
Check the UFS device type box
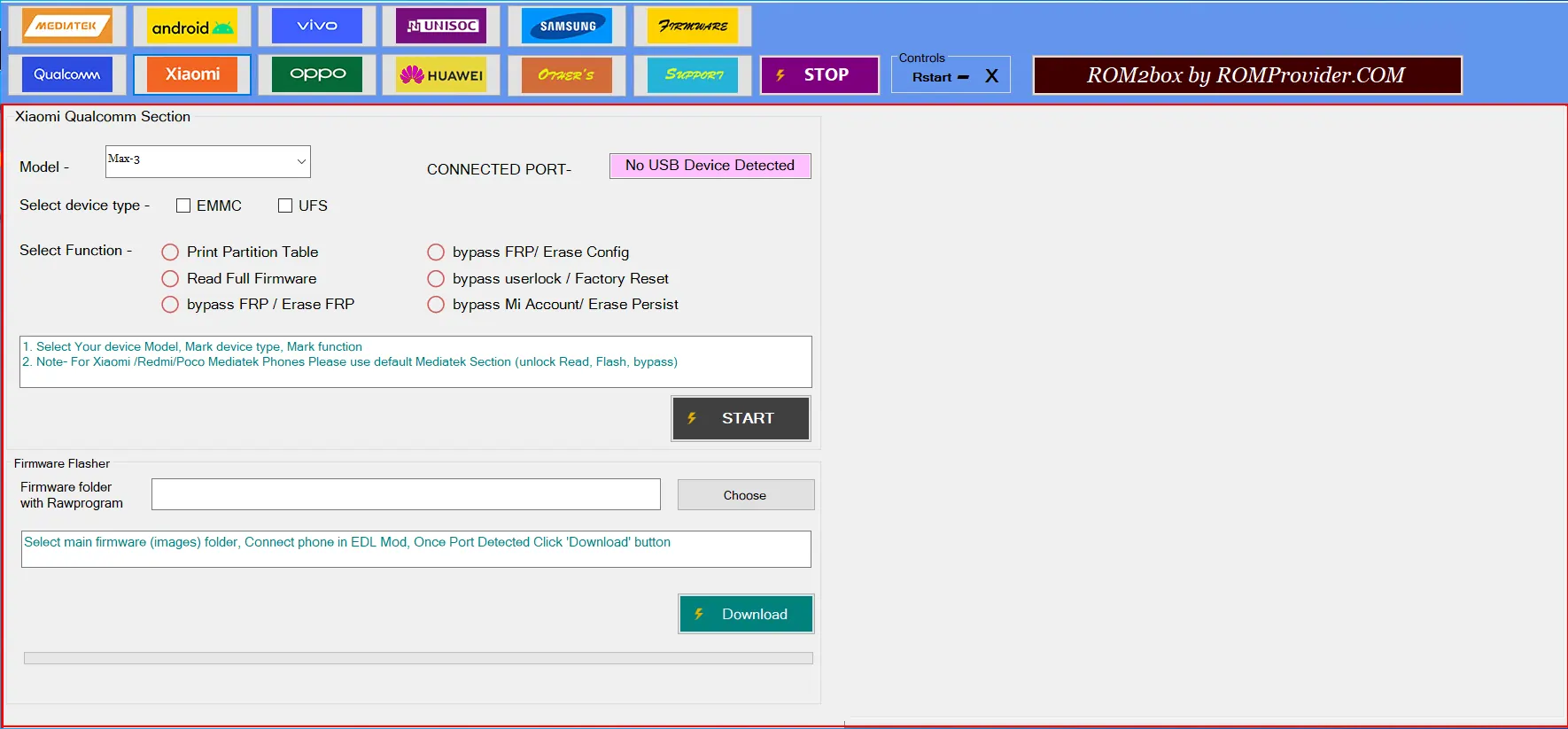285,206
